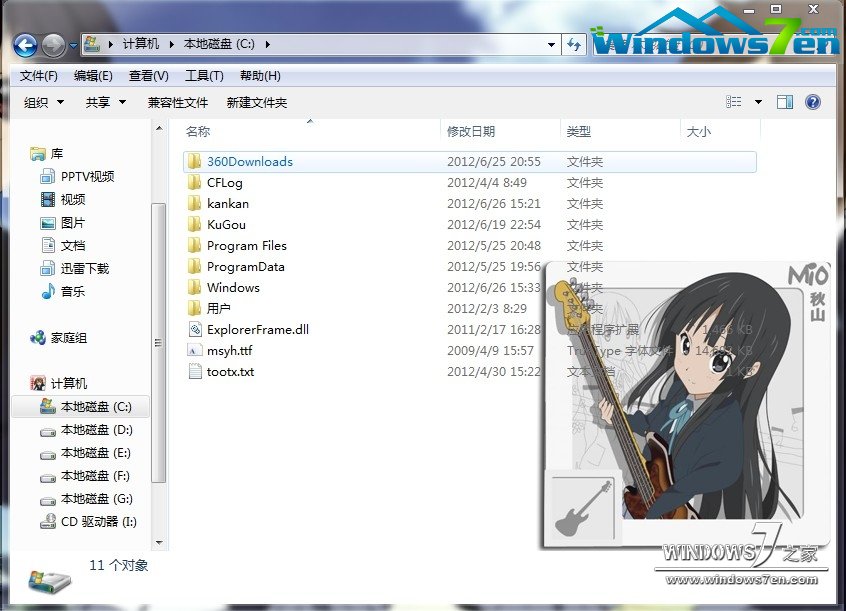Click 本地磁盘 (C:) breadcrumb segment
The height and width of the screenshot is (611, 846).
(219, 44)
